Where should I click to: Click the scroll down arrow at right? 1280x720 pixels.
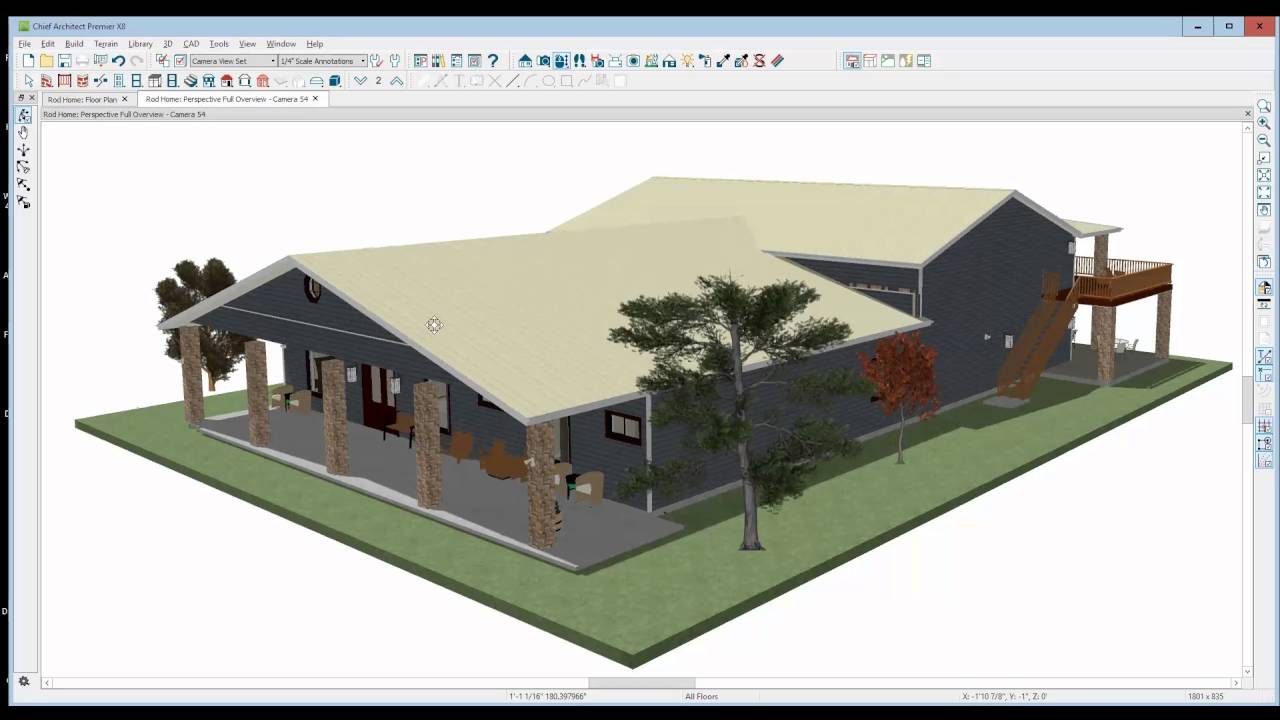1247,671
